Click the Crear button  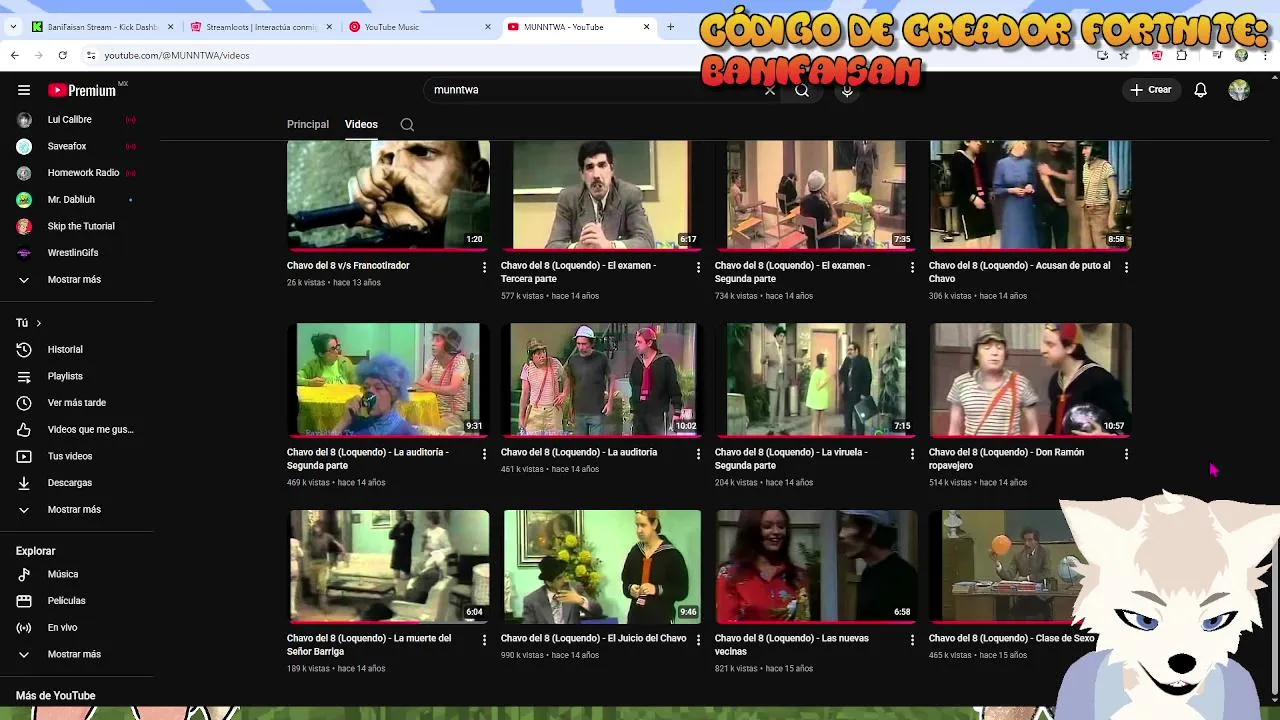[x=1150, y=90]
